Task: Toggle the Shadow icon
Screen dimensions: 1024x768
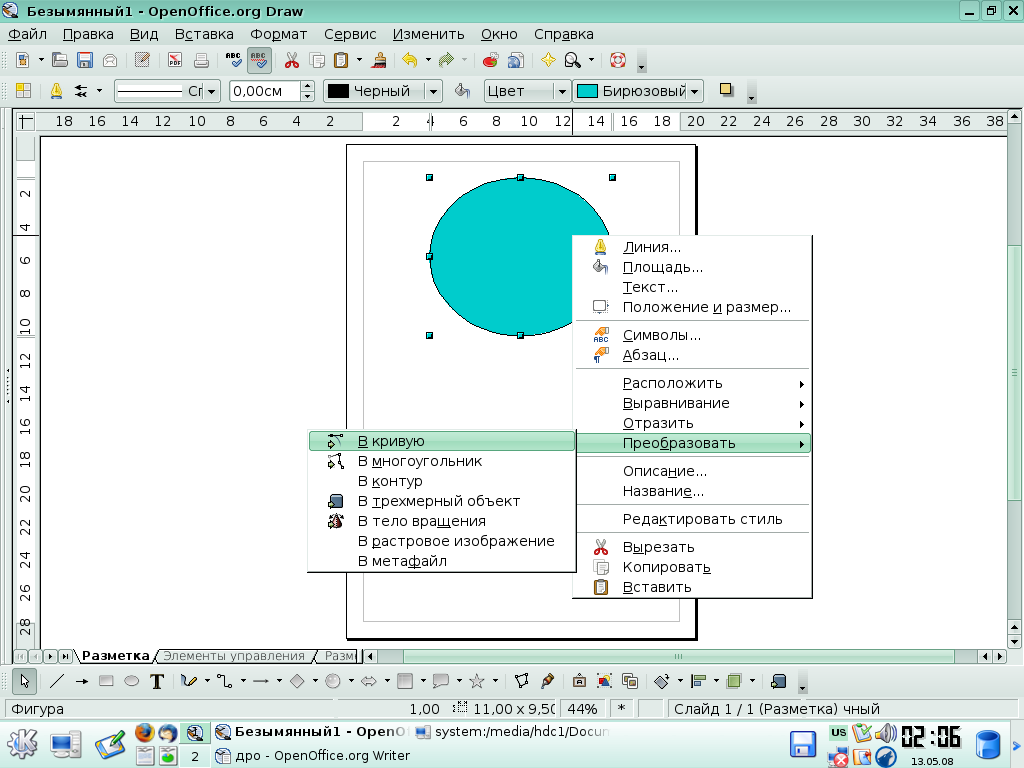Action: 726,90
